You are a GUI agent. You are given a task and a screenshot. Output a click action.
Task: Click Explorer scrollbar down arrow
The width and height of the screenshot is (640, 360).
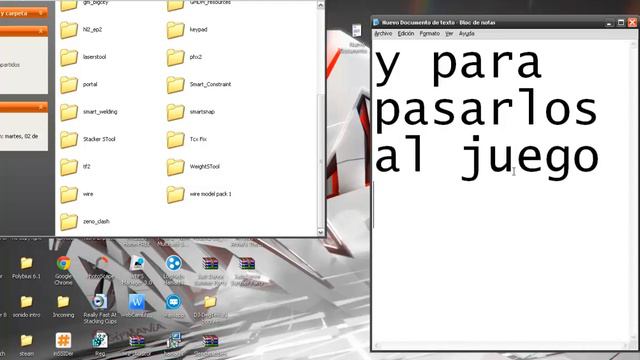[320, 232]
